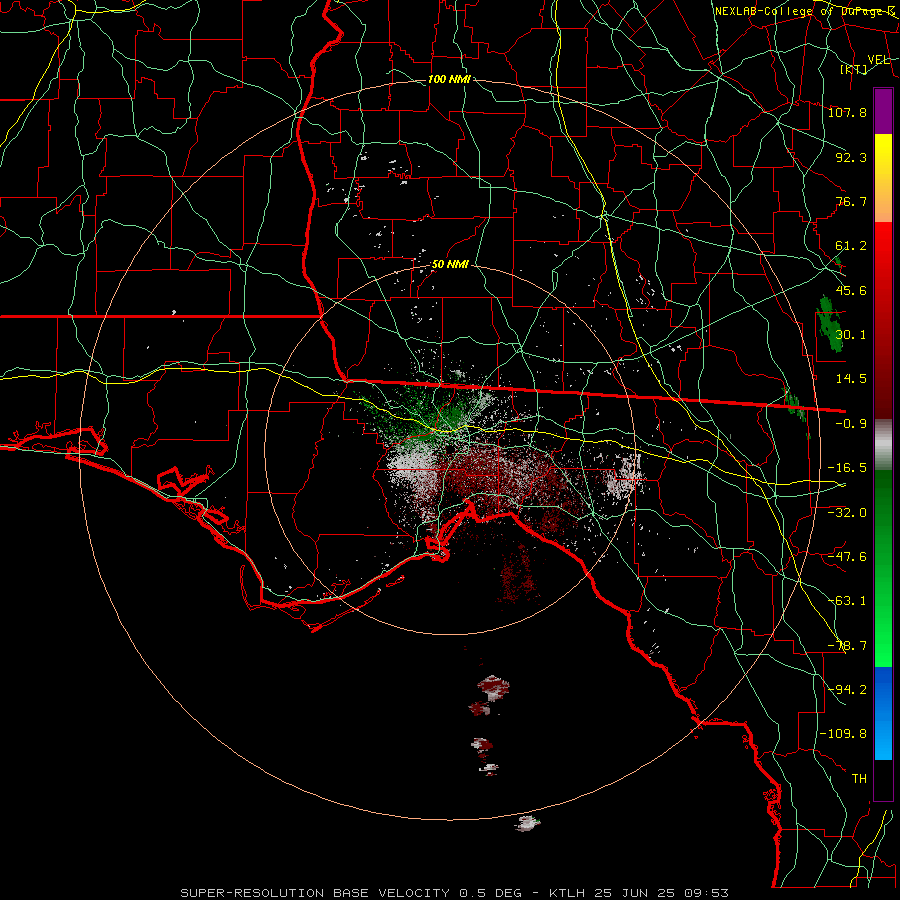Click the -47.6 velocity scale value
Image resolution: width=900 pixels, height=900 pixels.
(847, 557)
